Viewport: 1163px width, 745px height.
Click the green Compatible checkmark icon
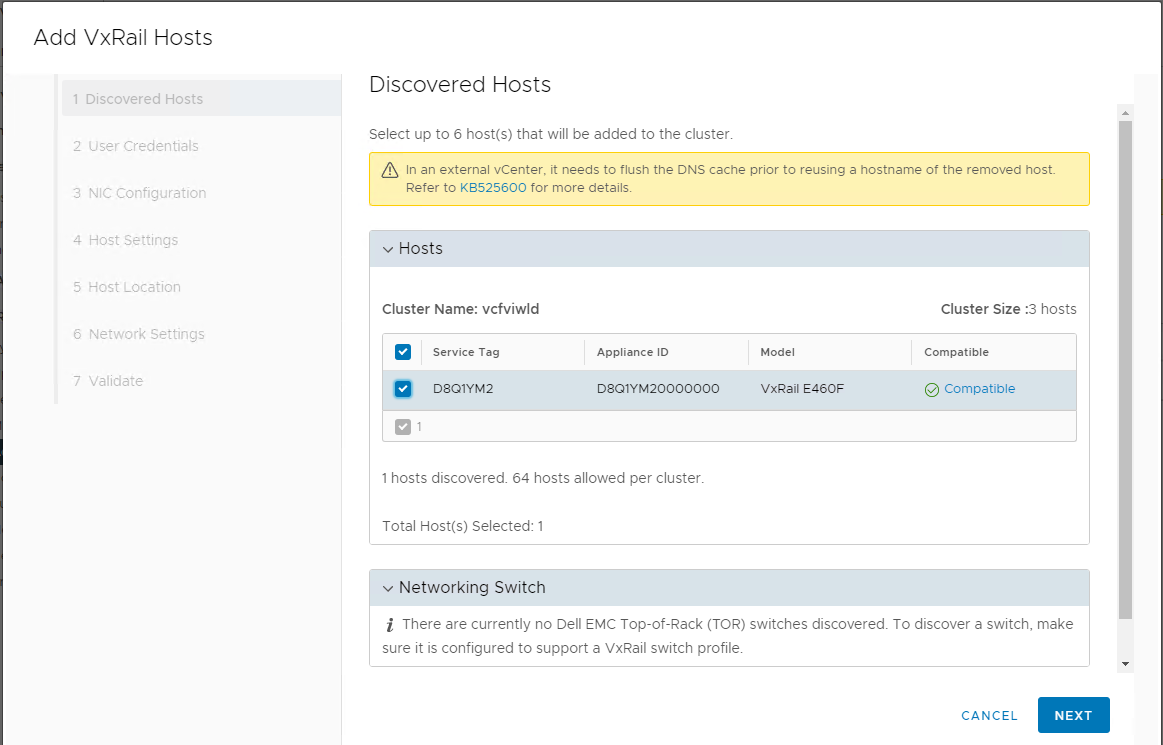coord(932,390)
